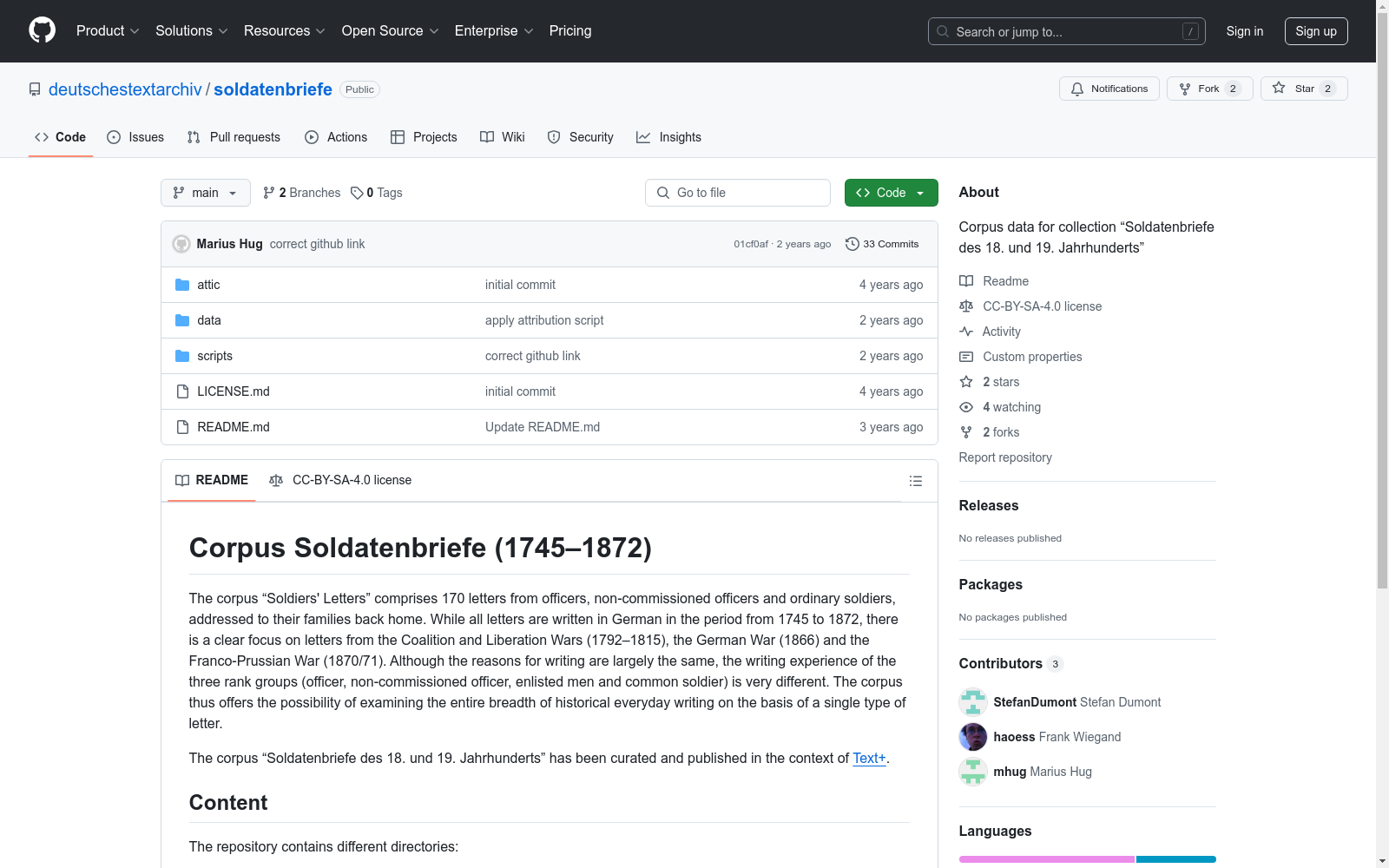Image resolution: width=1389 pixels, height=868 pixels.
Task: View the 33 Commits history
Action: tap(882, 244)
